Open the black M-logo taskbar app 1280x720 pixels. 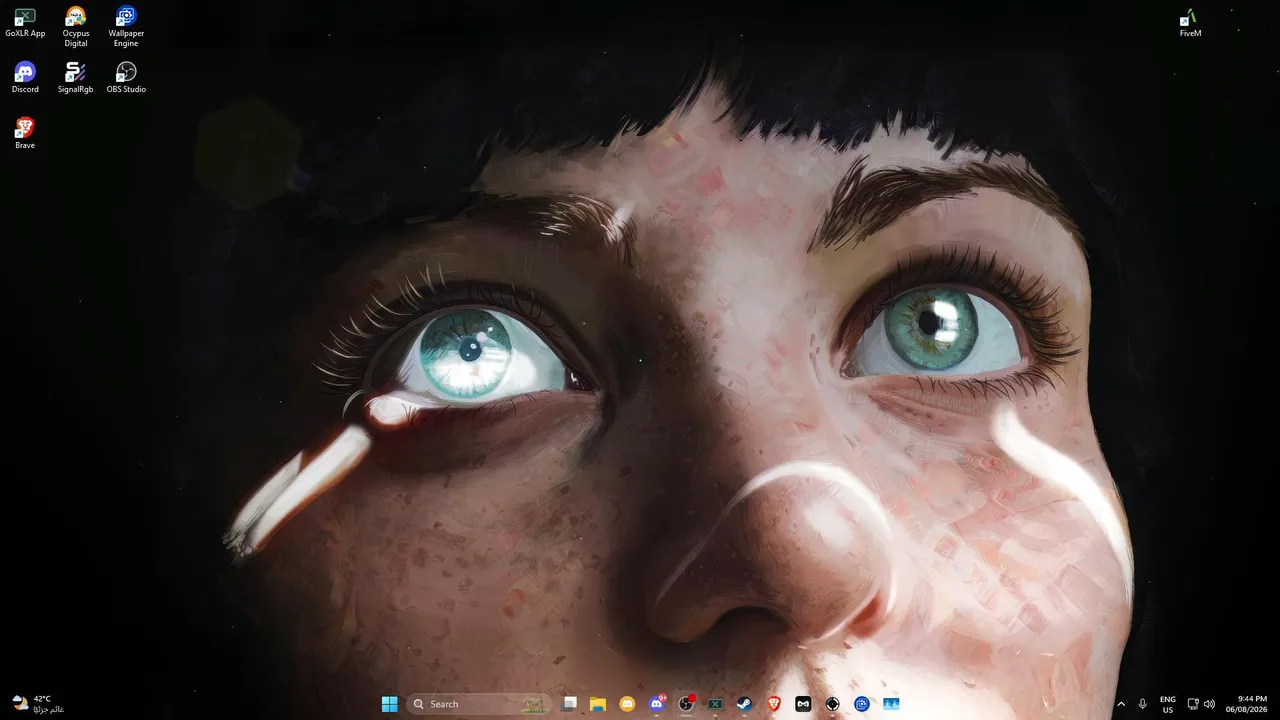click(x=803, y=704)
